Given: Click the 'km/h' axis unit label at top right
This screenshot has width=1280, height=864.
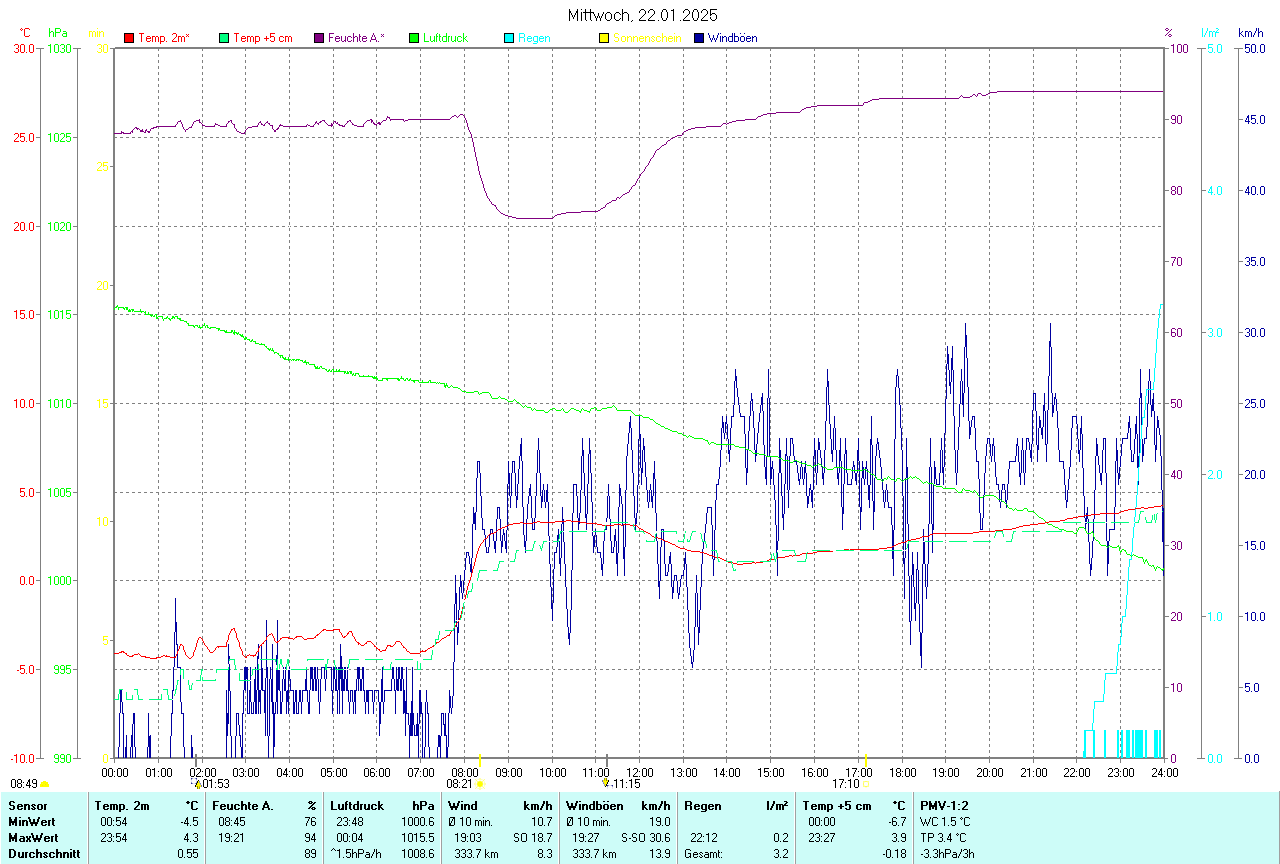Looking at the screenshot, I should coord(1250,33).
